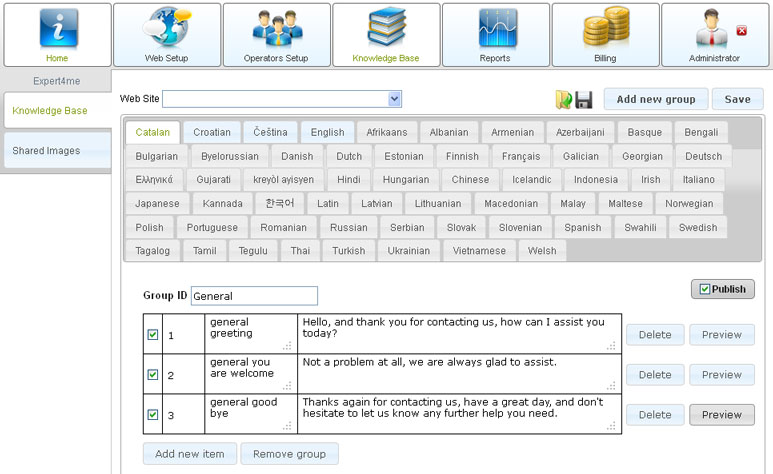Image resolution: width=773 pixels, height=474 pixels.
Task: Open the Portuguese language tab
Action: [212, 227]
